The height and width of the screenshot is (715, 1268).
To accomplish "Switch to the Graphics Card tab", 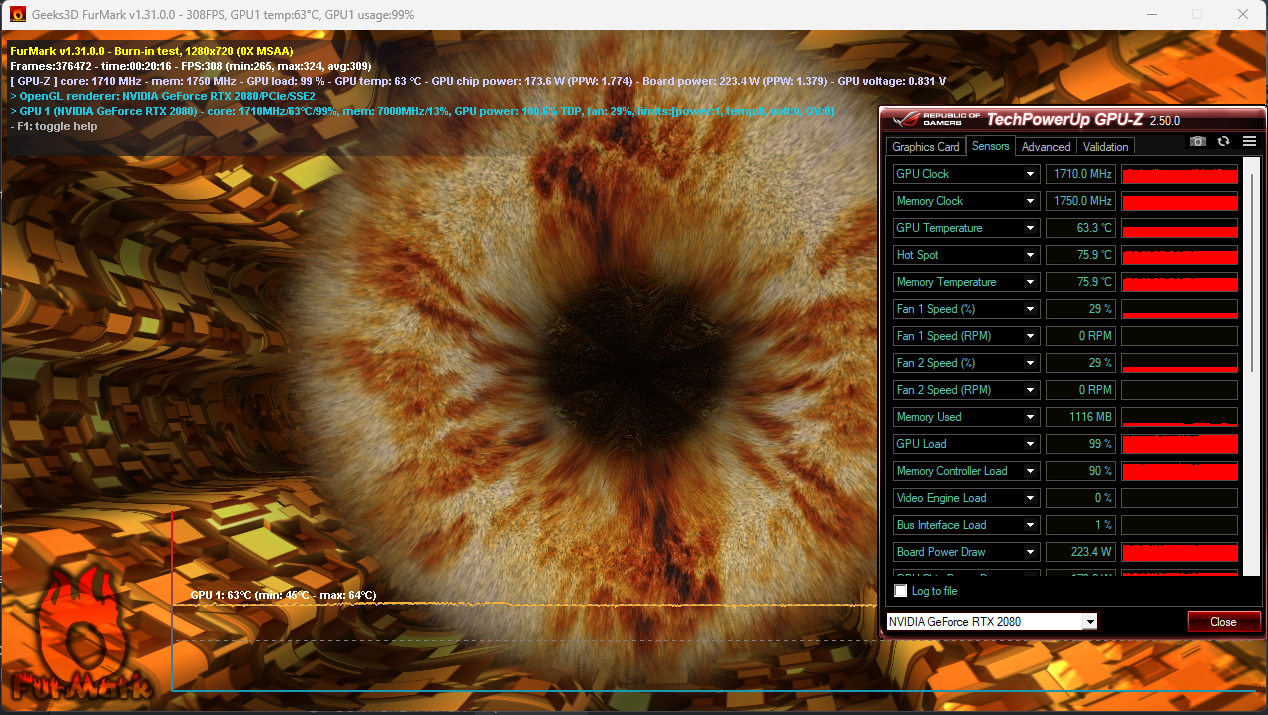I will tap(926, 146).
